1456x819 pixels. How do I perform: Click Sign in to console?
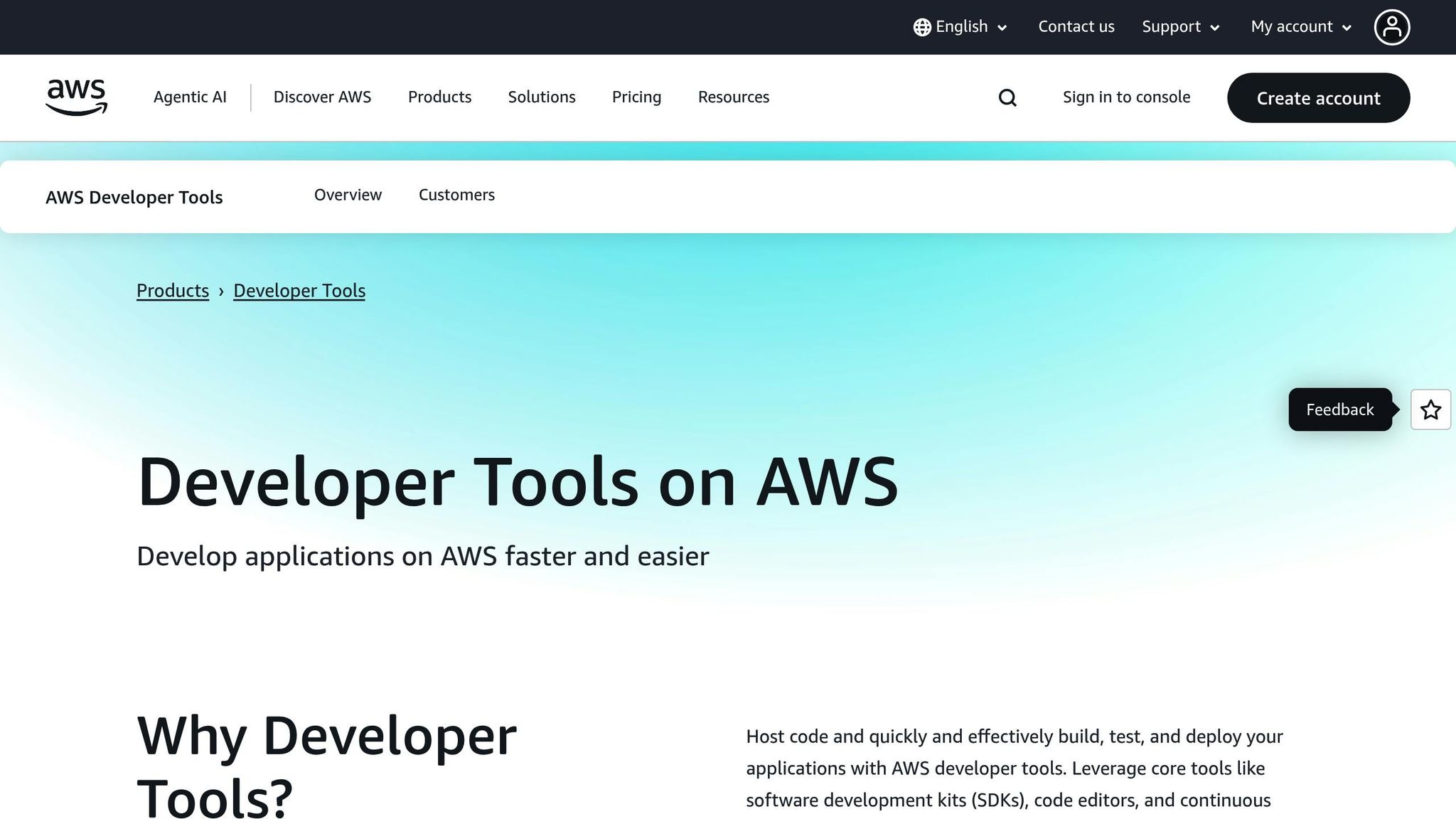click(x=1126, y=97)
